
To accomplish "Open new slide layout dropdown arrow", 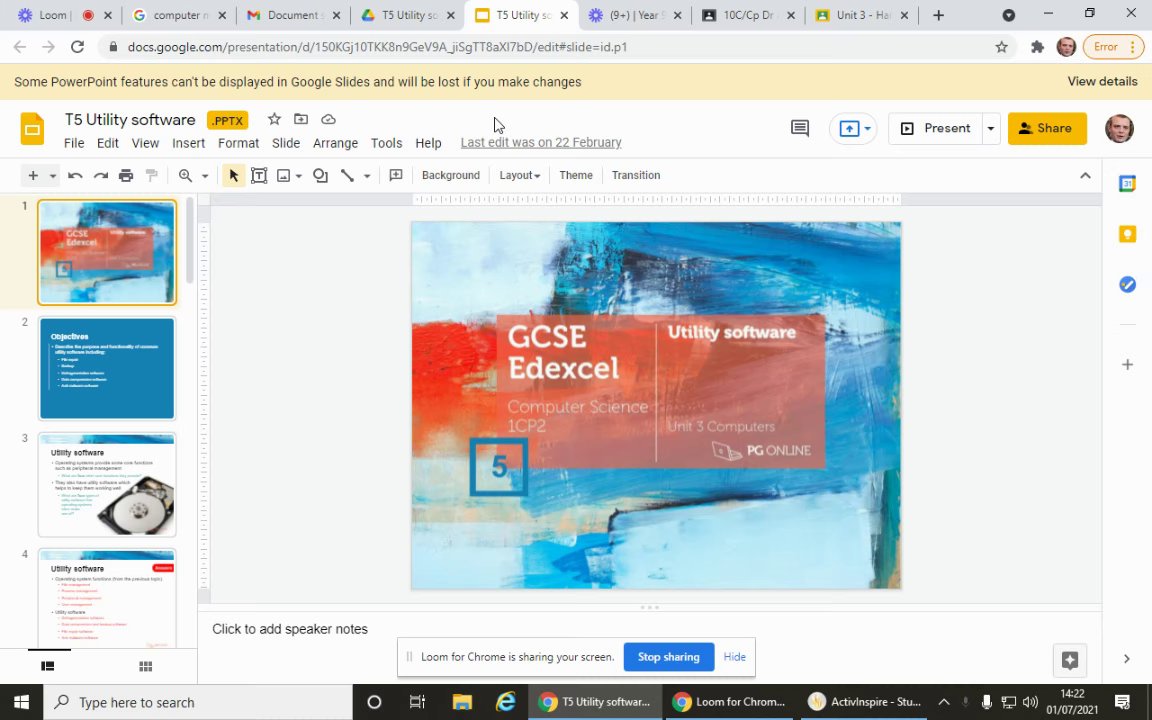I will point(53,176).
